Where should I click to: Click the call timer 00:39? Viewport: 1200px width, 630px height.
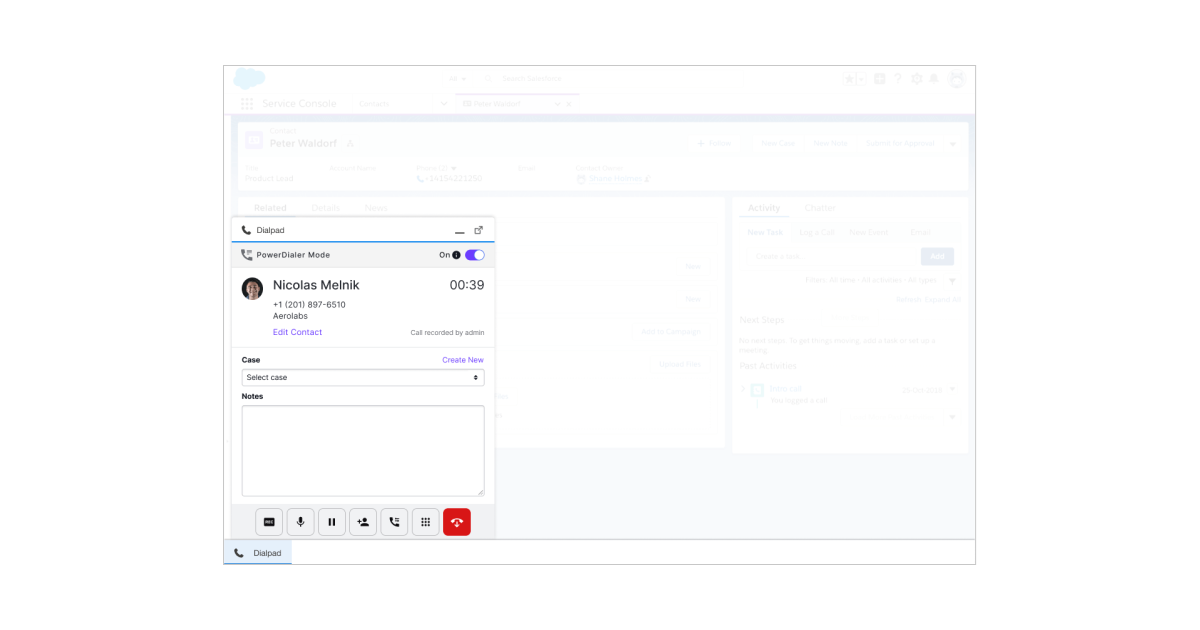pos(467,285)
